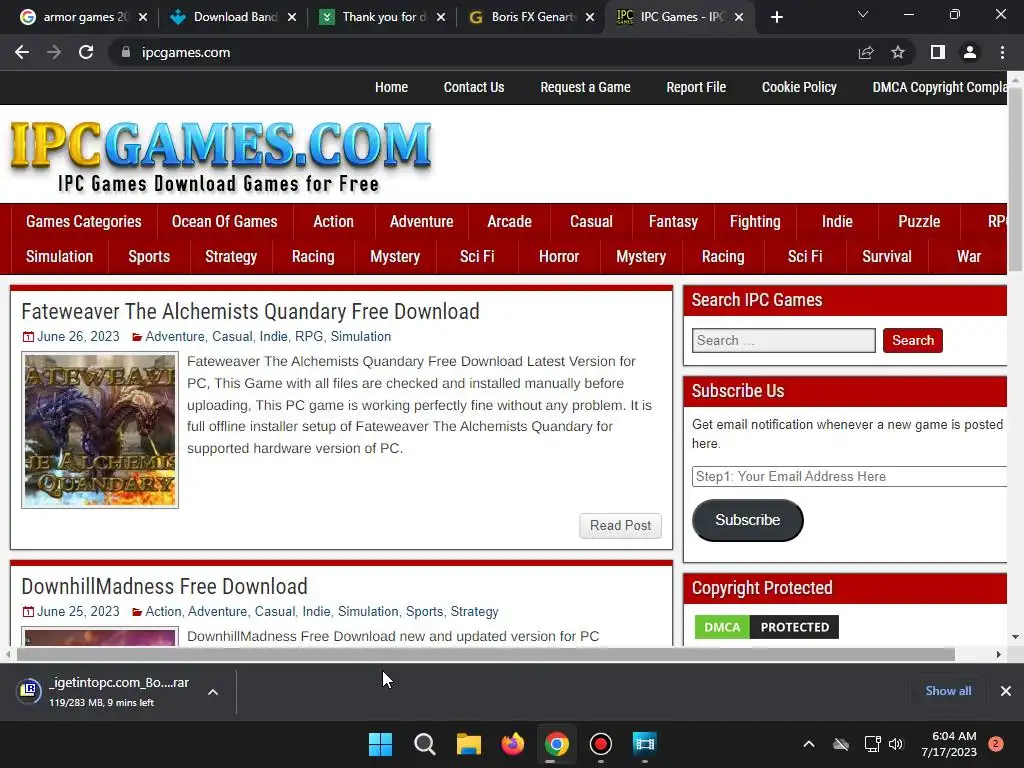Click Read Post for Fateweaver
This screenshot has width=1024, height=768.
click(x=620, y=526)
